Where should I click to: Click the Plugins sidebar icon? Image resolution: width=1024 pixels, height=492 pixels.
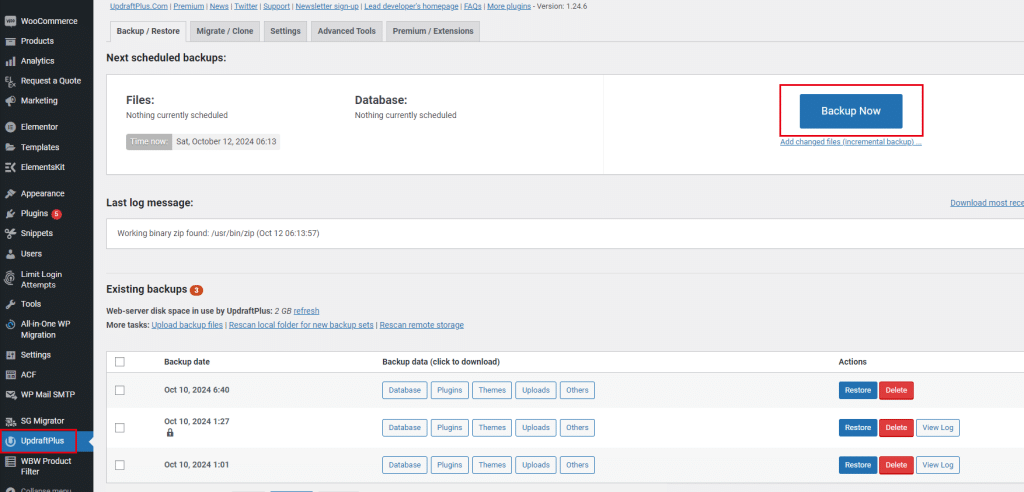pyautogui.click(x=10, y=213)
